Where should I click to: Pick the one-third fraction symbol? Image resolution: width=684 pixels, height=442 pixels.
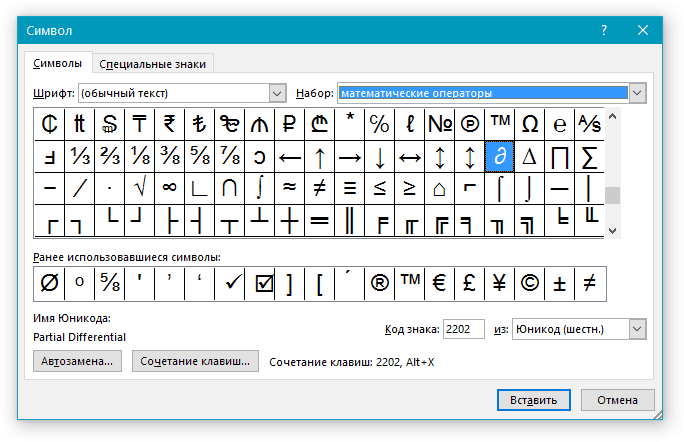pyautogui.click(x=79, y=156)
